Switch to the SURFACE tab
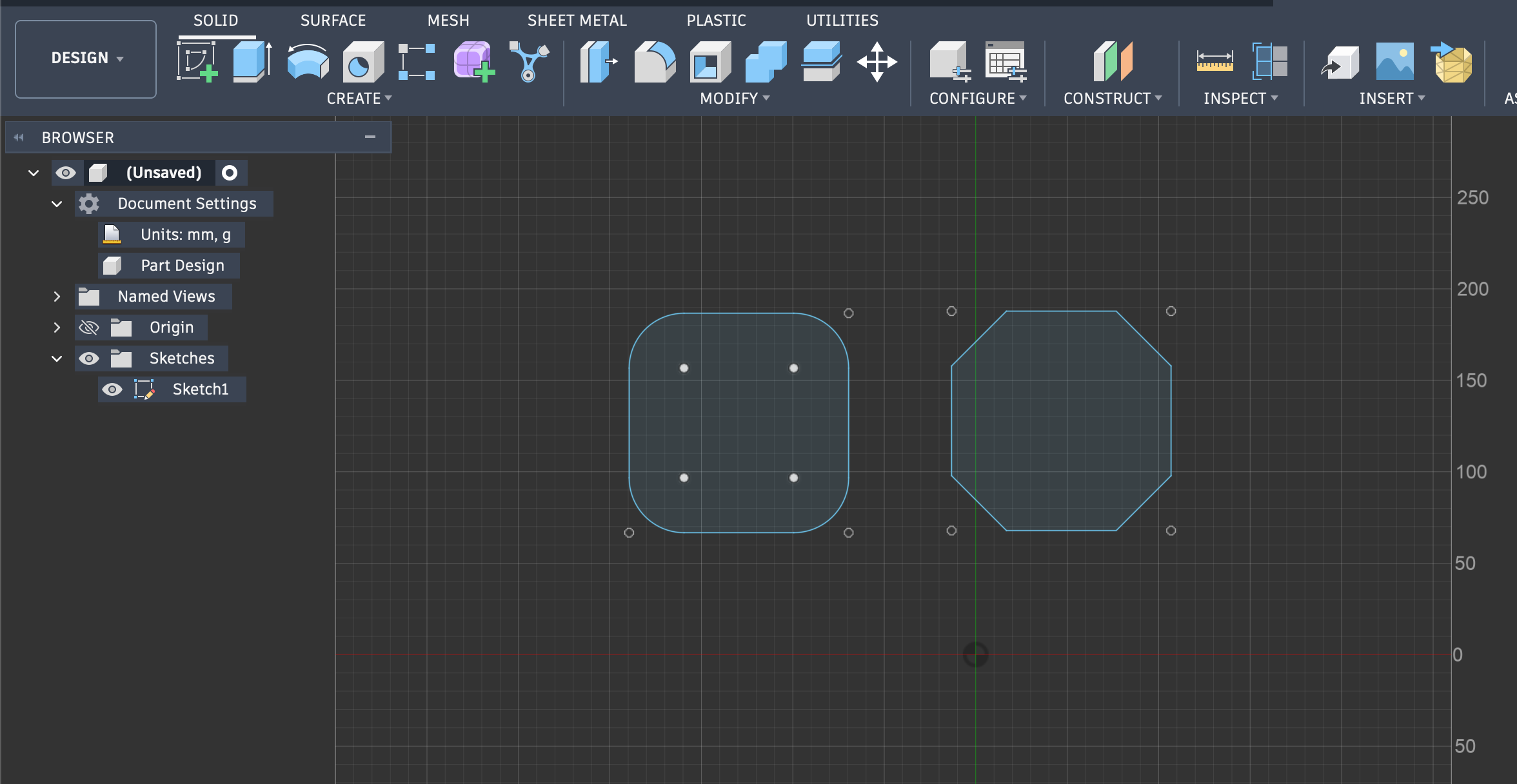The width and height of the screenshot is (1517, 784). (333, 21)
